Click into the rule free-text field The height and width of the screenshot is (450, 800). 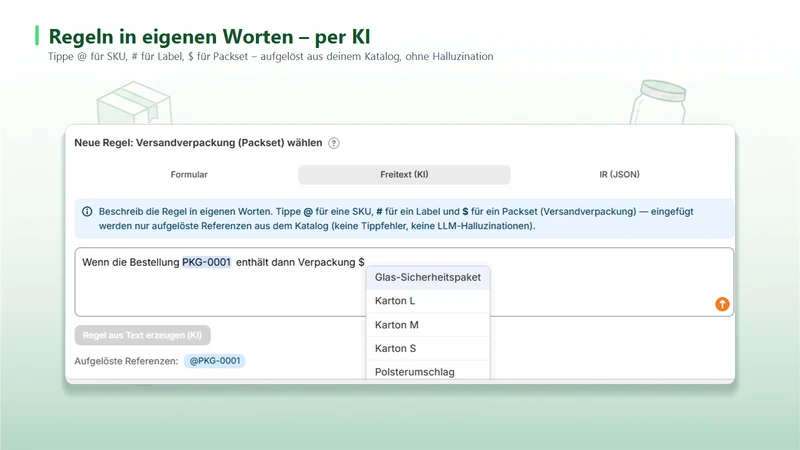click(404, 282)
